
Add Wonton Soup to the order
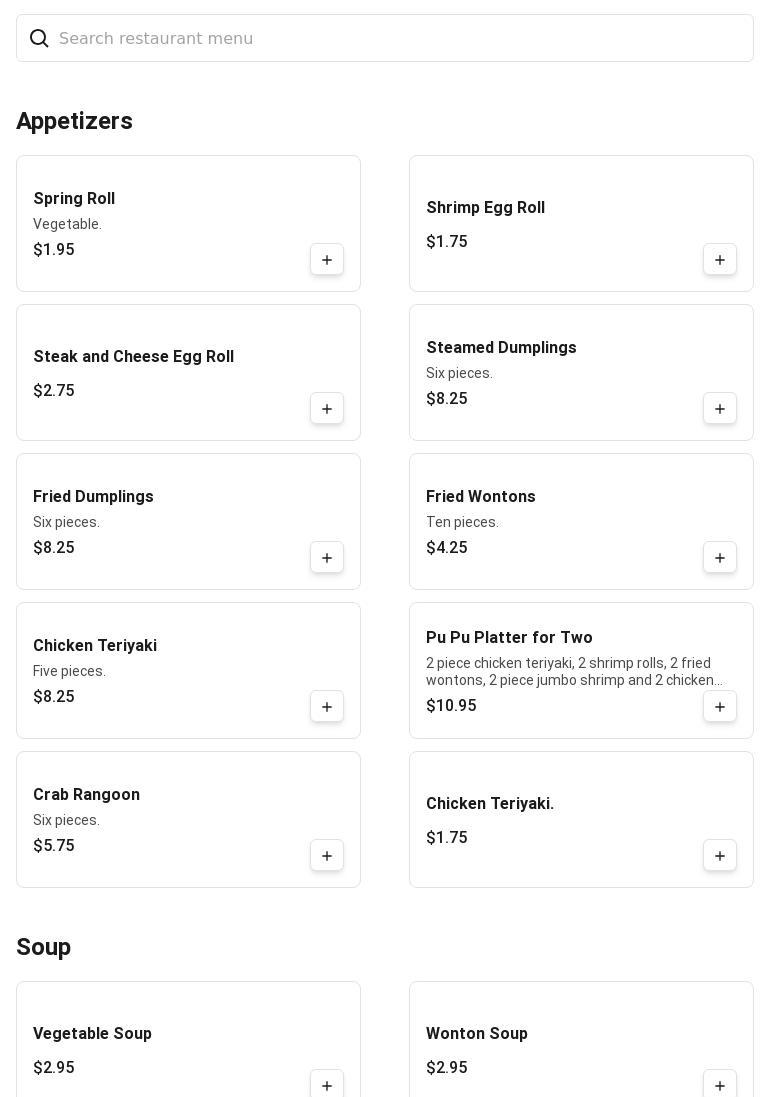(720, 1085)
